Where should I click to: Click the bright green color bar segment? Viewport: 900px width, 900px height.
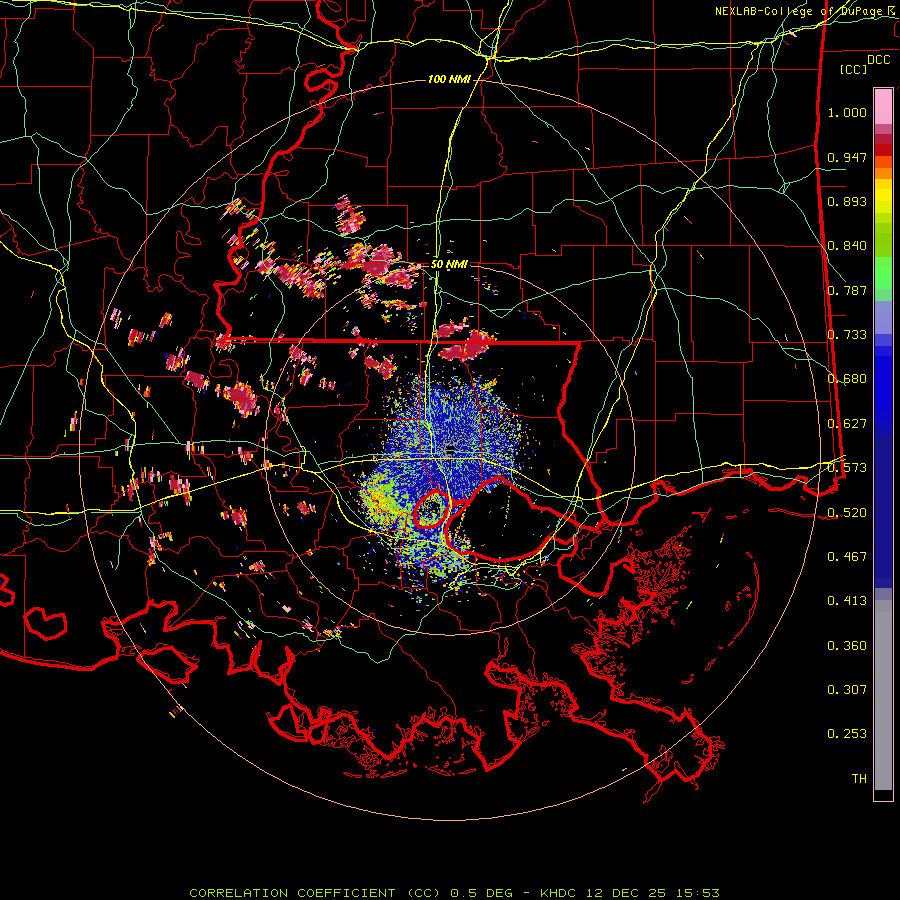883,273
